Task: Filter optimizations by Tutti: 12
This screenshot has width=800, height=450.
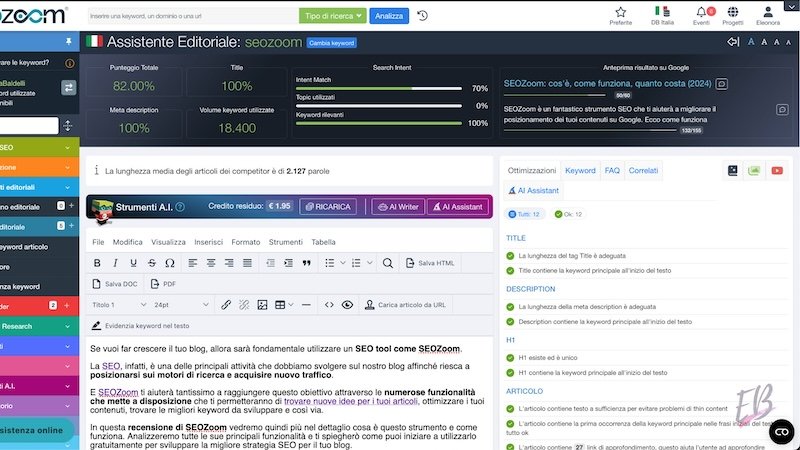Action: pyautogui.click(x=524, y=214)
